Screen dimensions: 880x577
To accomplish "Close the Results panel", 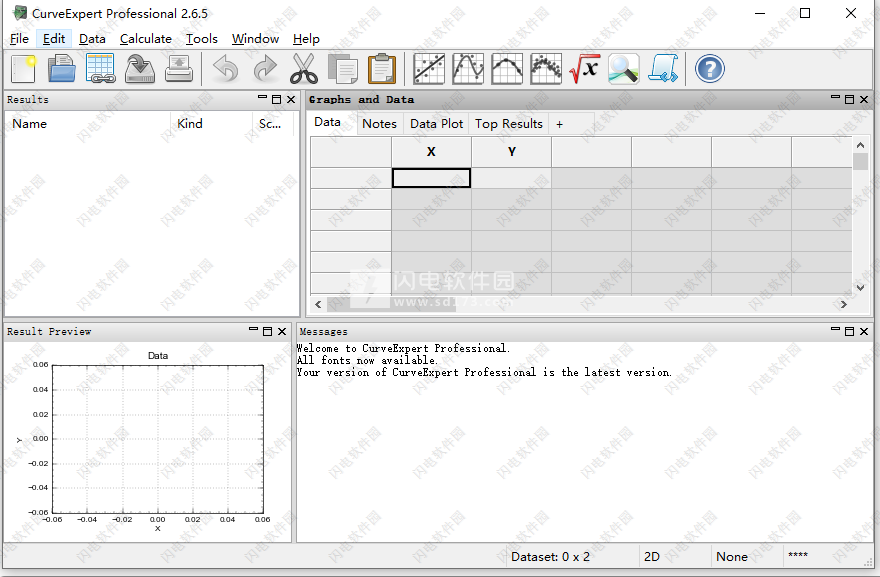I will tap(291, 99).
